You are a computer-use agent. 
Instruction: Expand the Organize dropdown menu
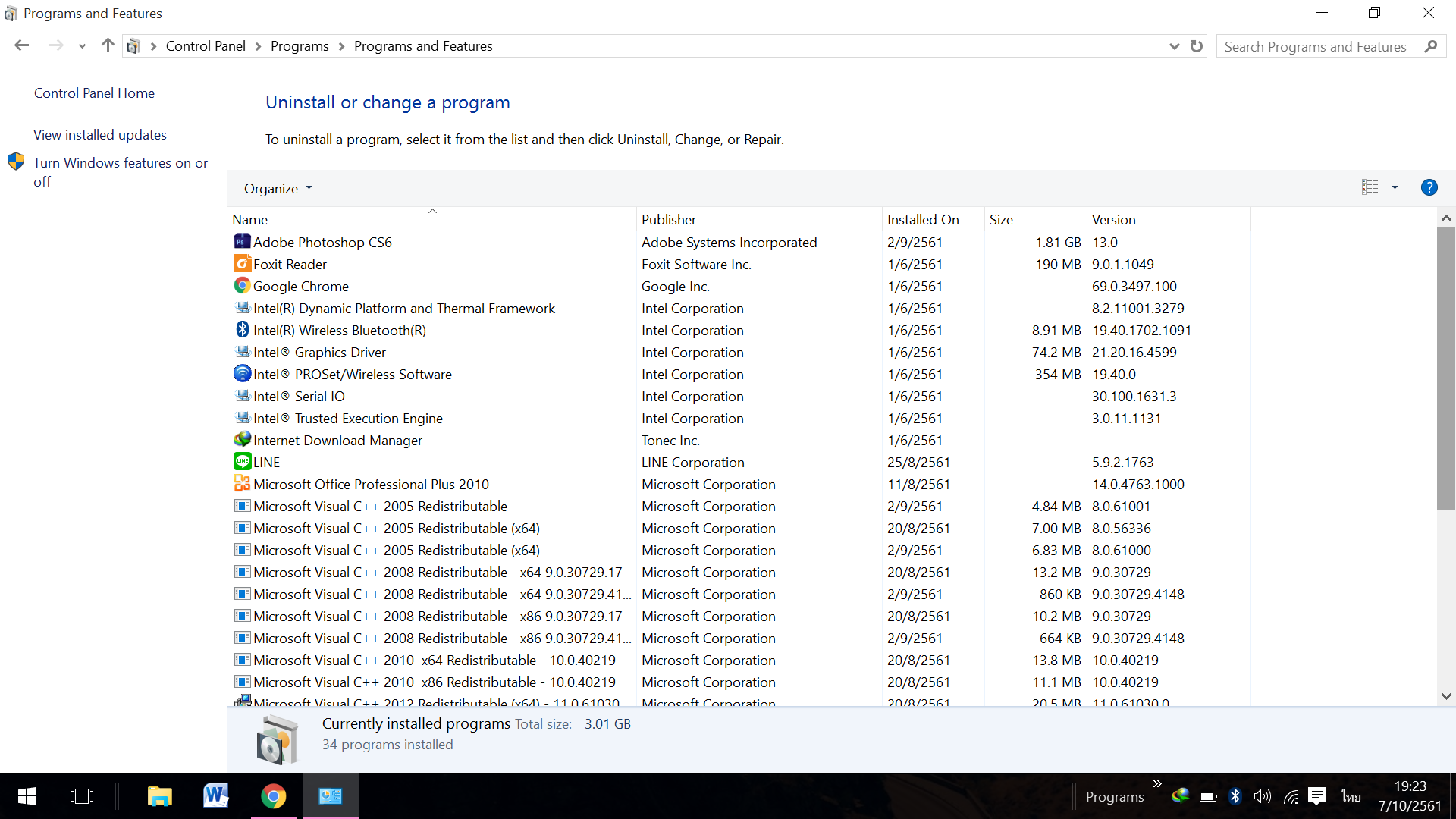[x=278, y=188]
